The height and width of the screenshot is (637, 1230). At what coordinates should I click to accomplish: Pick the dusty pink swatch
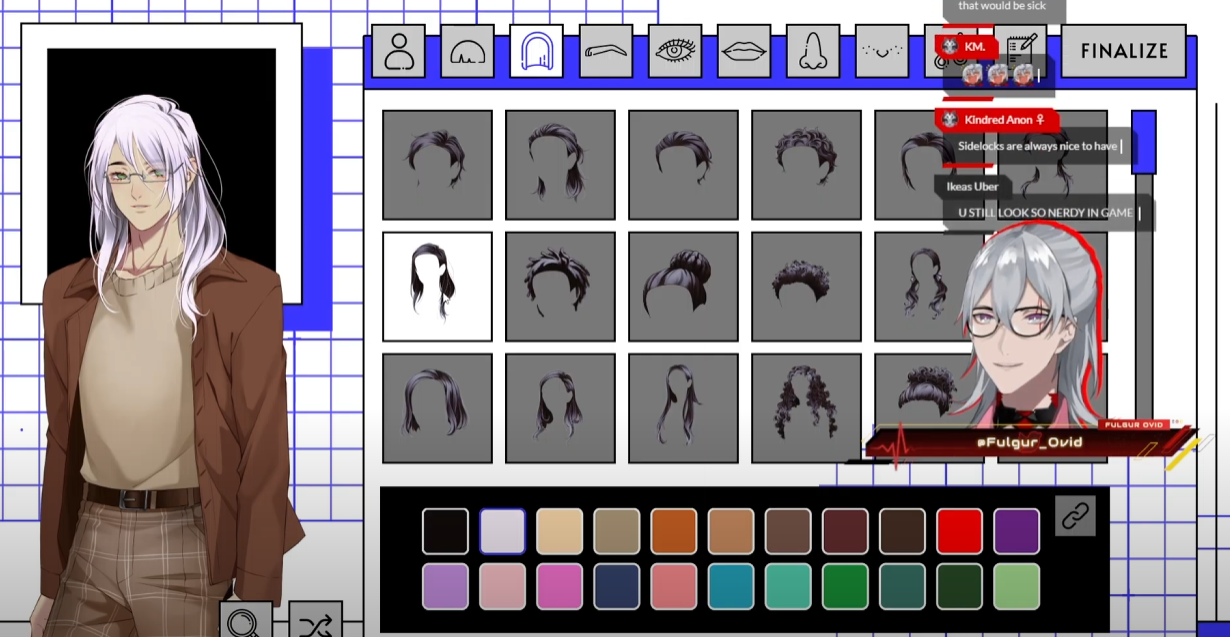(502, 587)
